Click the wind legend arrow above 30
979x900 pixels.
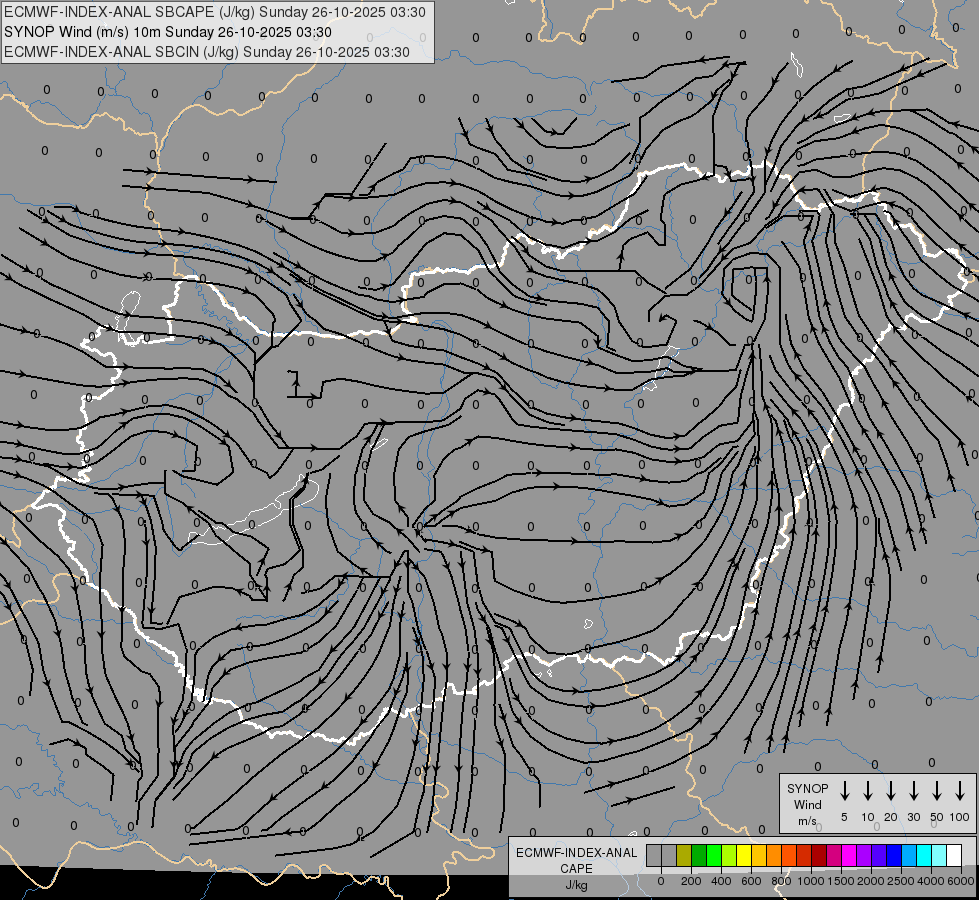pos(913,791)
